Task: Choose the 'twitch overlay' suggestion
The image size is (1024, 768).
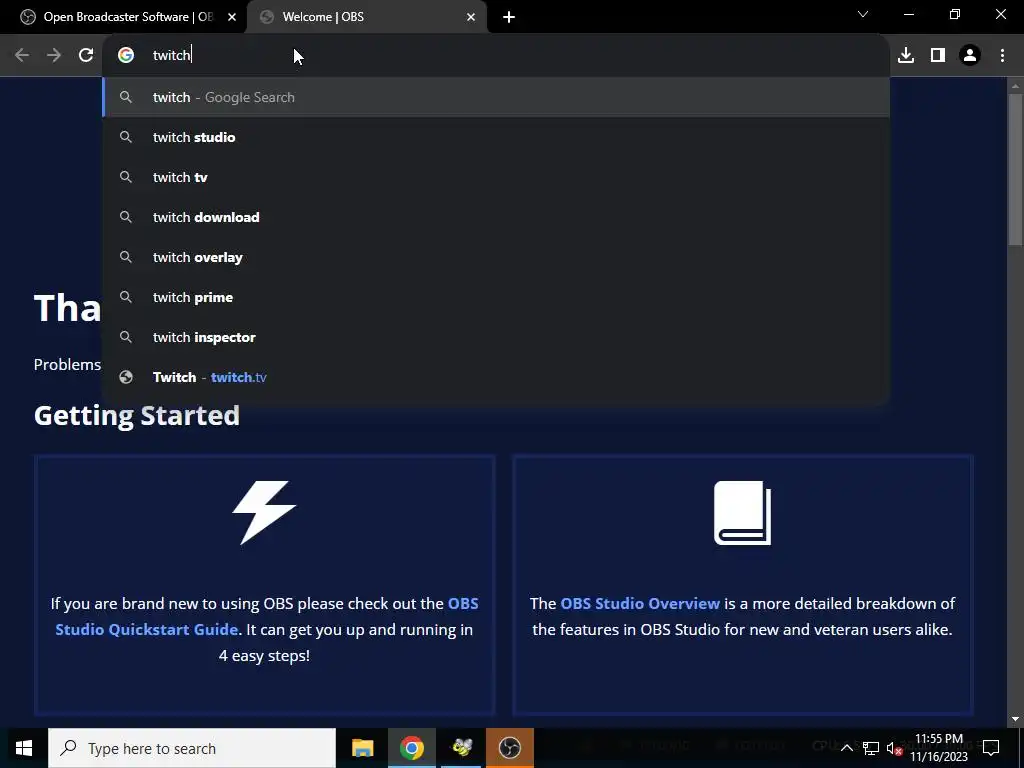Action: (496, 257)
